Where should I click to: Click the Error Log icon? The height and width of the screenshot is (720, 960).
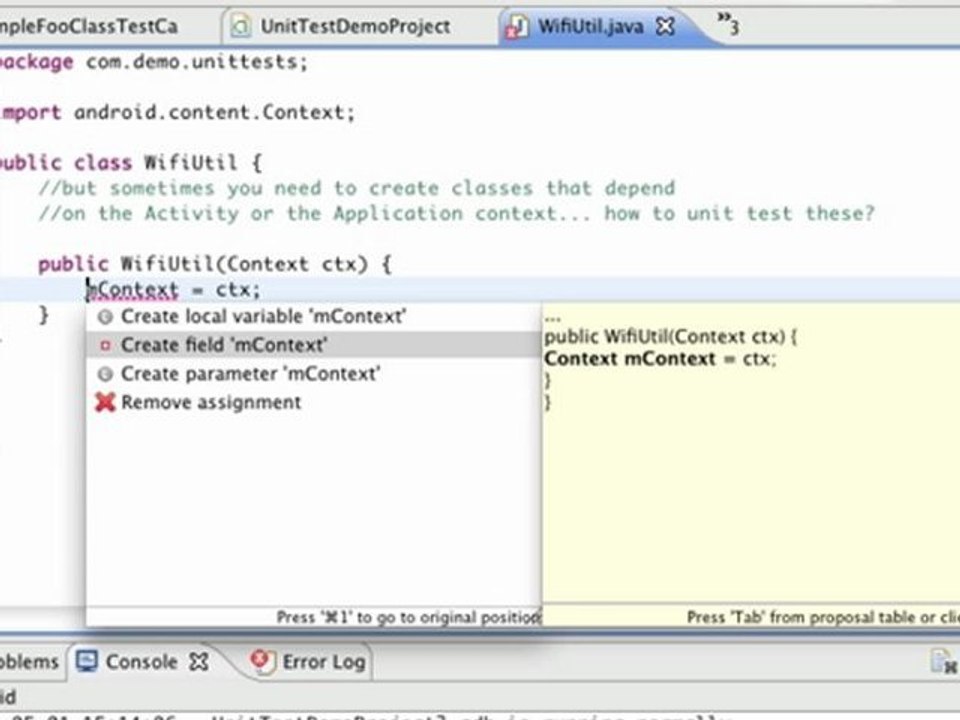pyautogui.click(x=262, y=662)
